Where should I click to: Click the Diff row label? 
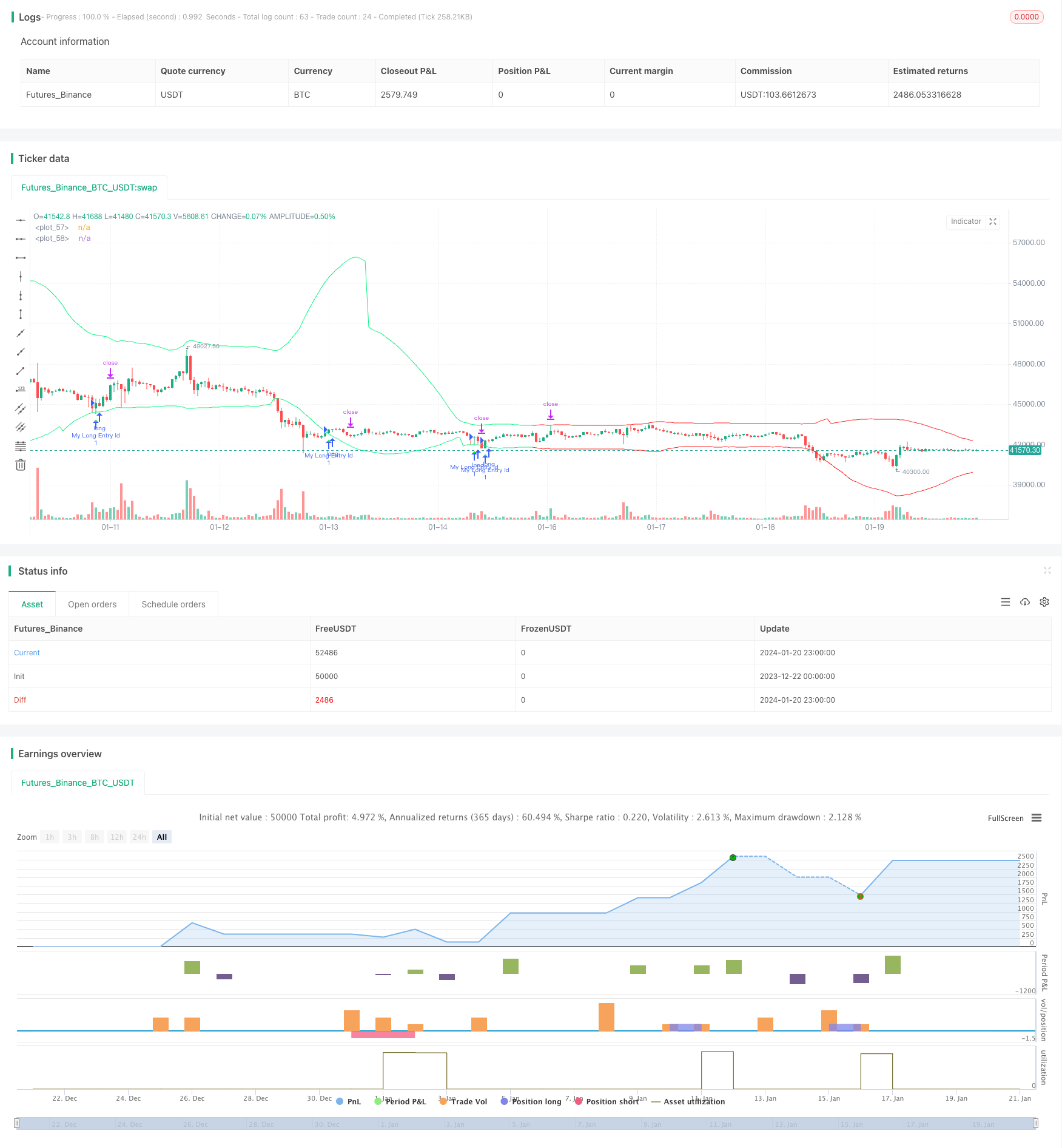click(20, 700)
